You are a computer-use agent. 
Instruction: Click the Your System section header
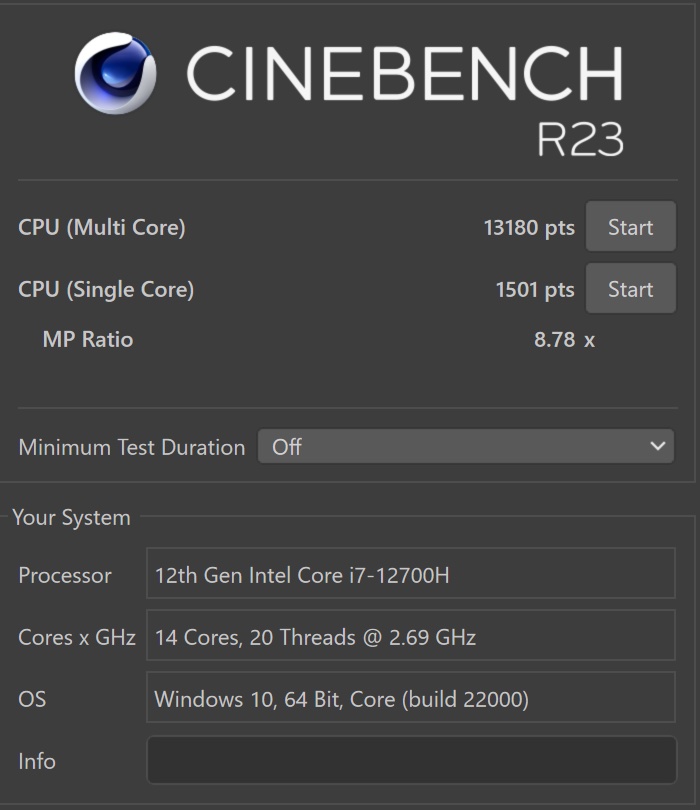tap(71, 518)
